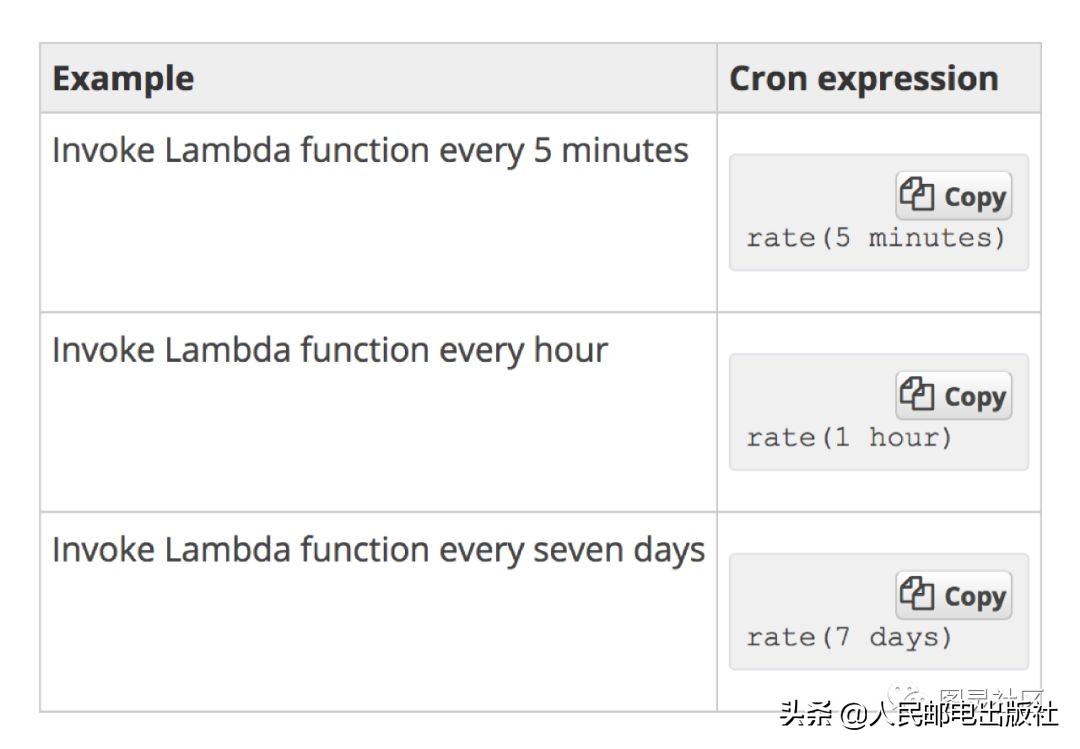
Task: Click the copy icon beside rate(7 days)
Action: [x=916, y=594]
